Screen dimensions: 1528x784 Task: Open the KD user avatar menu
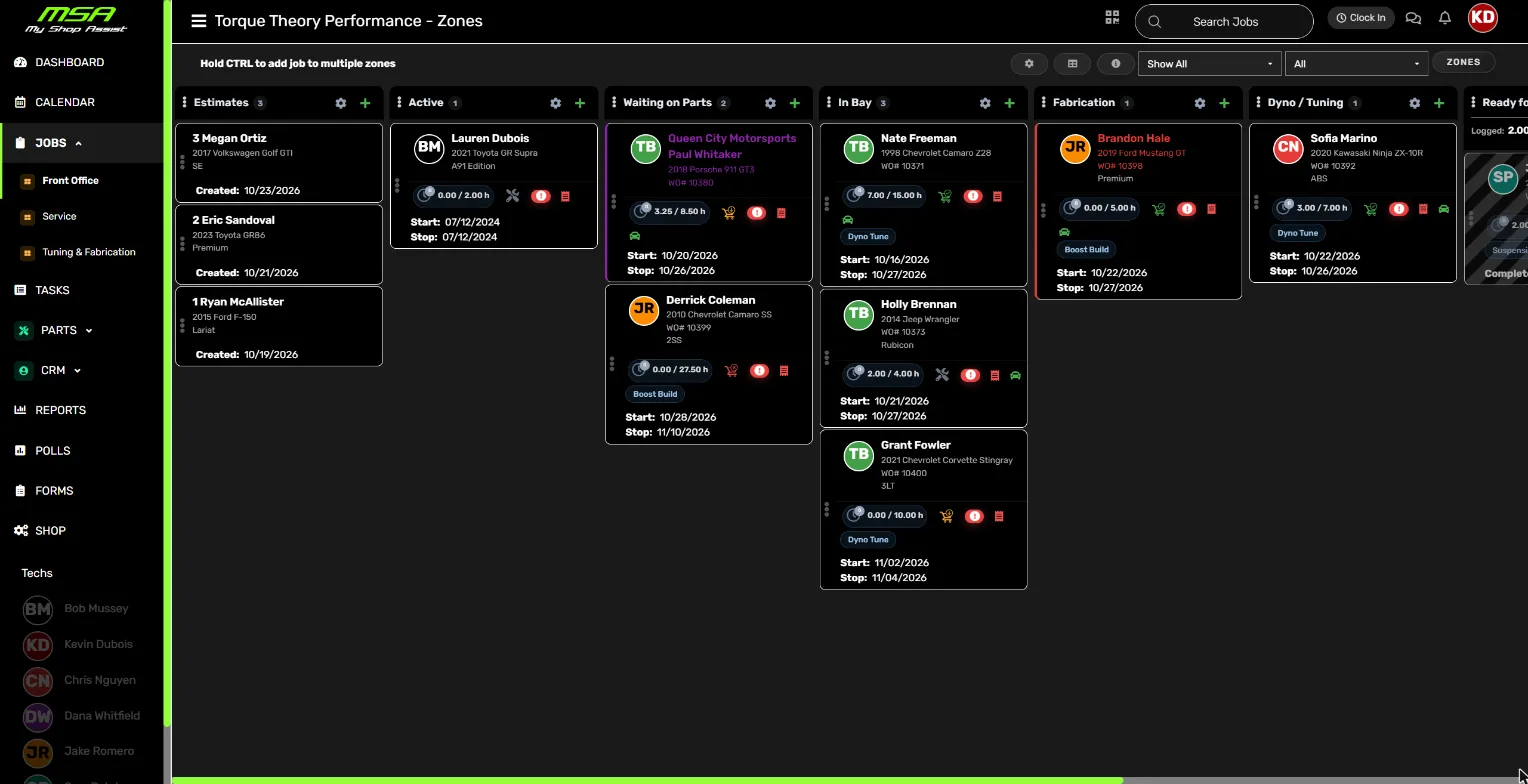pyautogui.click(x=1483, y=17)
